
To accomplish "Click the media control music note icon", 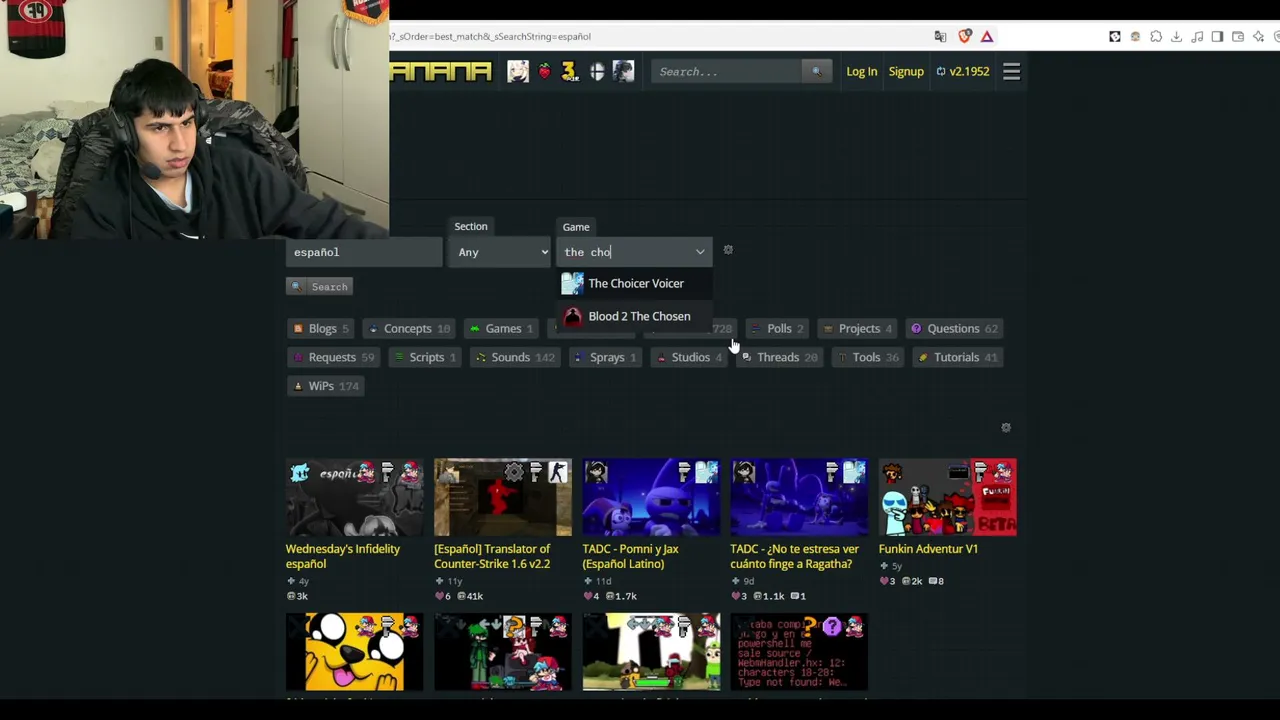I will pyautogui.click(x=1197, y=37).
